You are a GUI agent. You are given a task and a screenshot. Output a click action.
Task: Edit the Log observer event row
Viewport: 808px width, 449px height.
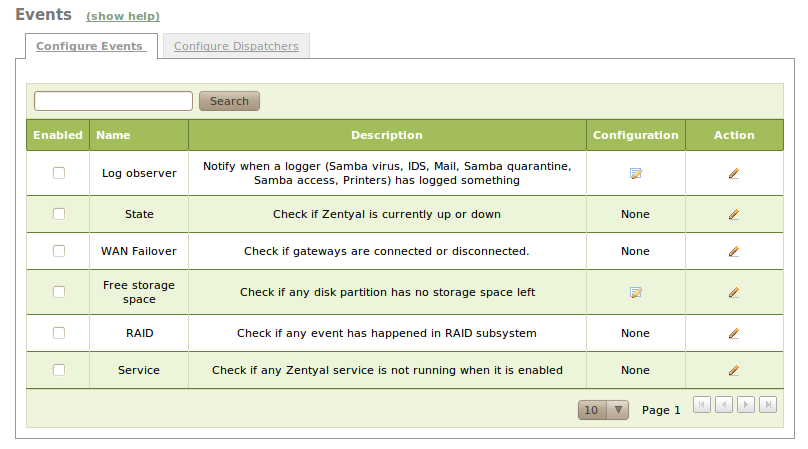coord(734,173)
